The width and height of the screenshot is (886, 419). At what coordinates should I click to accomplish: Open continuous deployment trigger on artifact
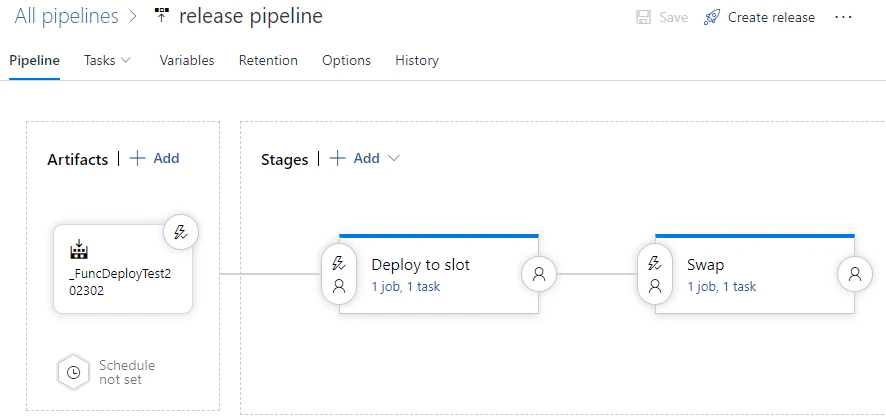[x=181, y=232]
